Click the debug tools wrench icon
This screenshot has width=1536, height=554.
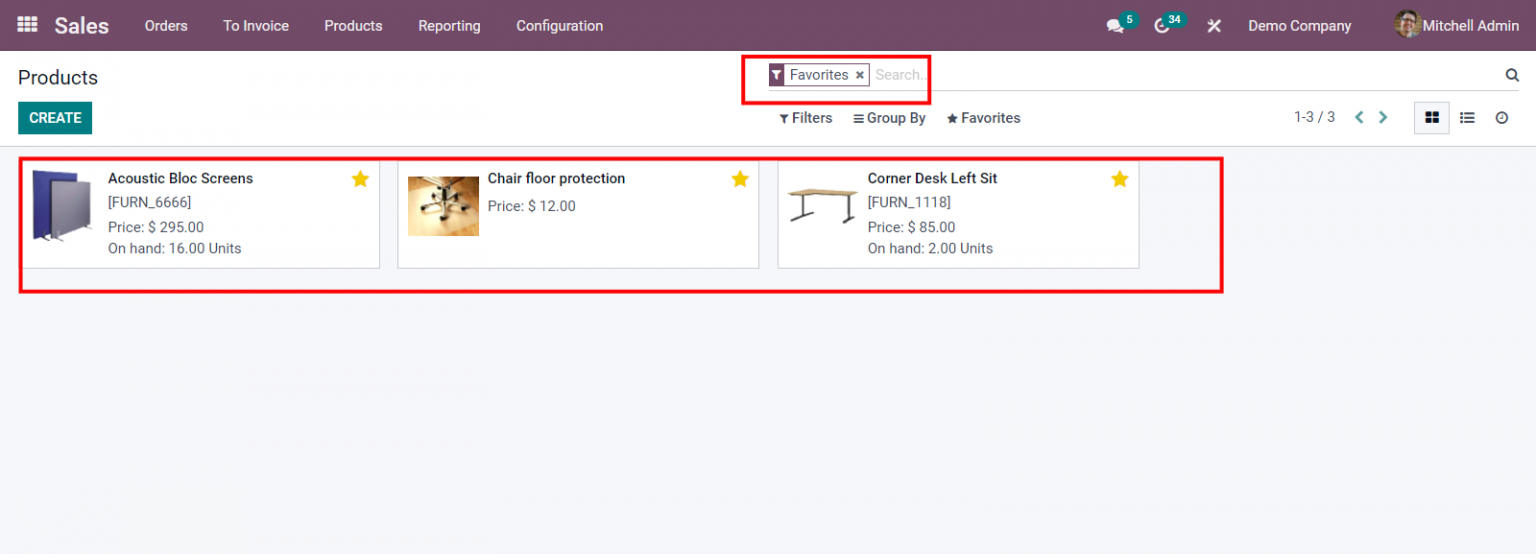pos(1214,26)
